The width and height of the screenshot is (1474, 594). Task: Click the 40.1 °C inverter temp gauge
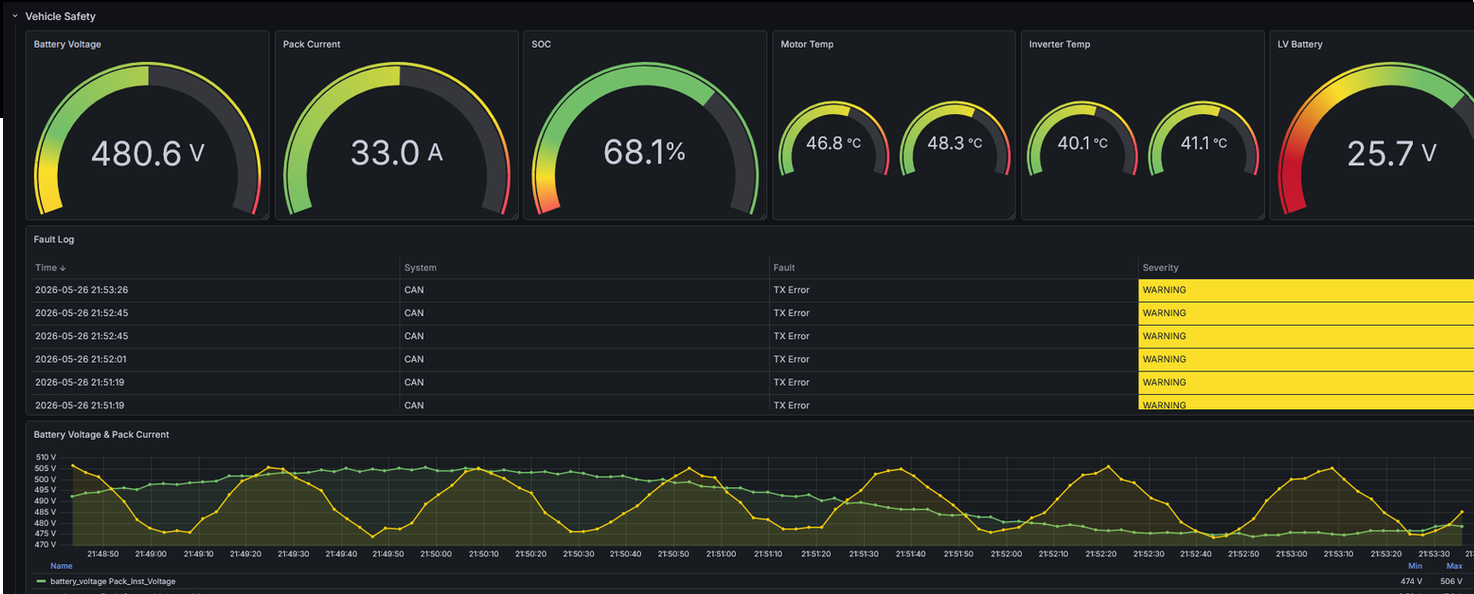[x=1083, y=140]
